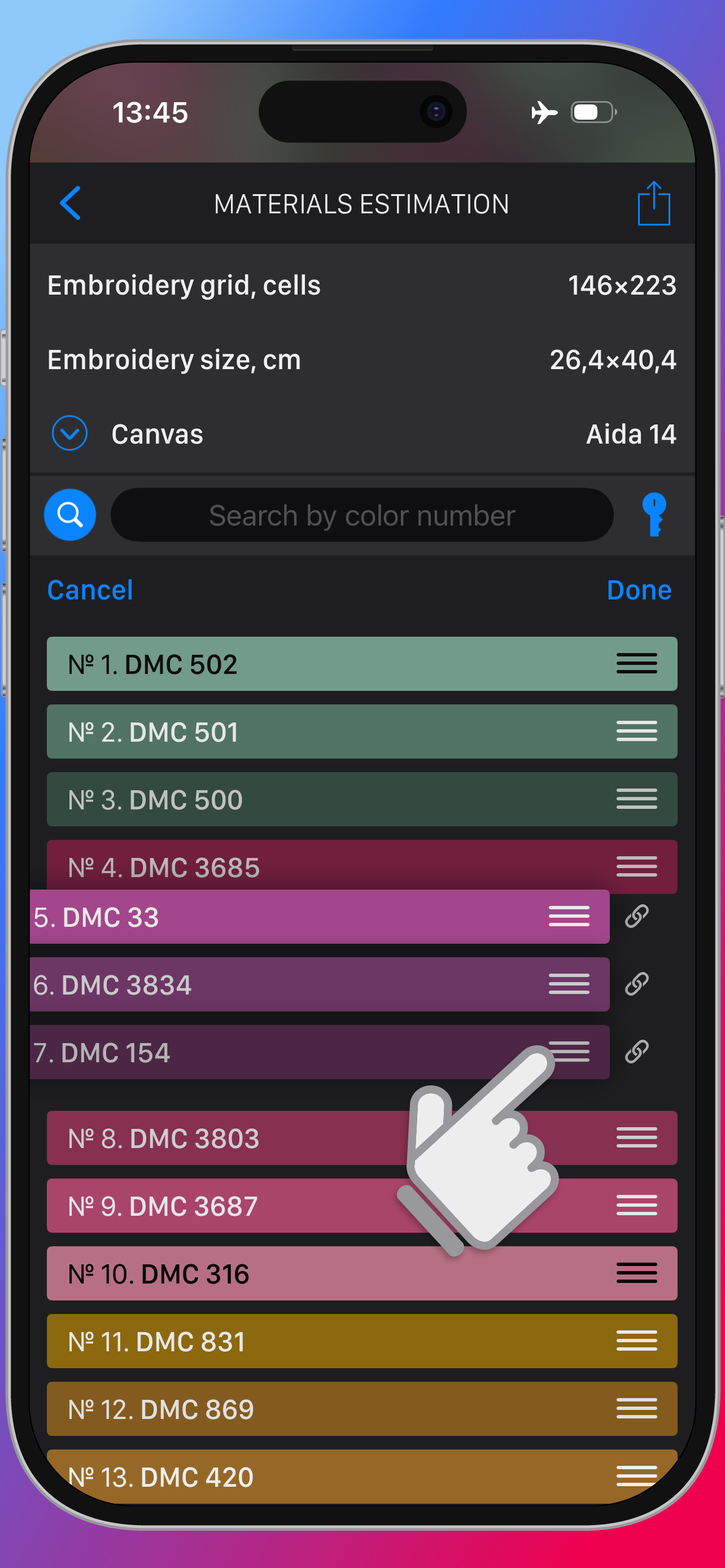
Task: Select the № 9. DMC 3687 color bar
Action: pos(362,1205)
